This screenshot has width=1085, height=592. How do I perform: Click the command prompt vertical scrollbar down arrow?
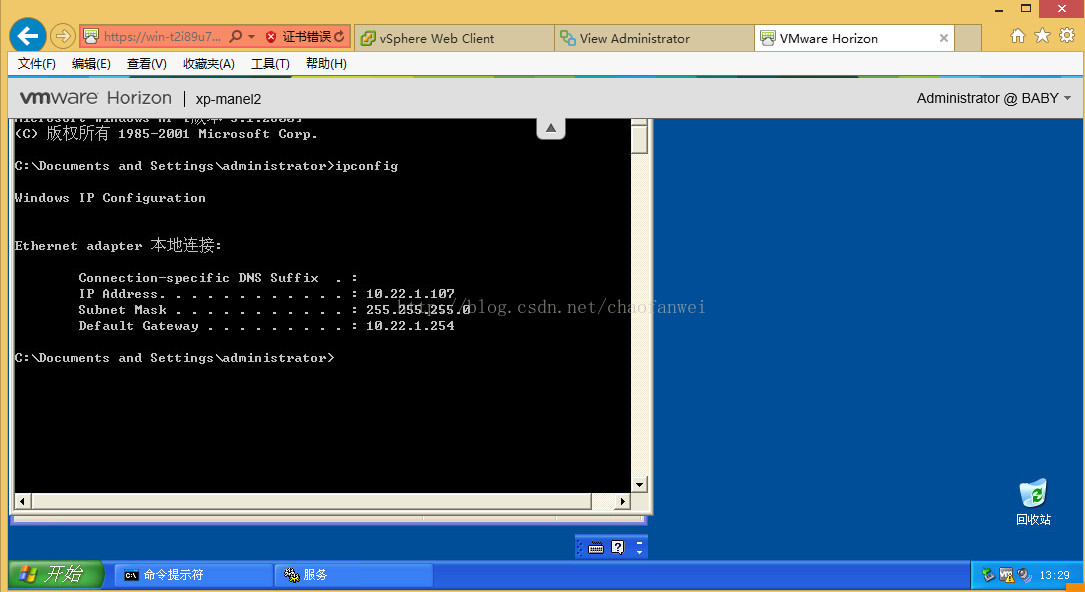tap(640, 484)
